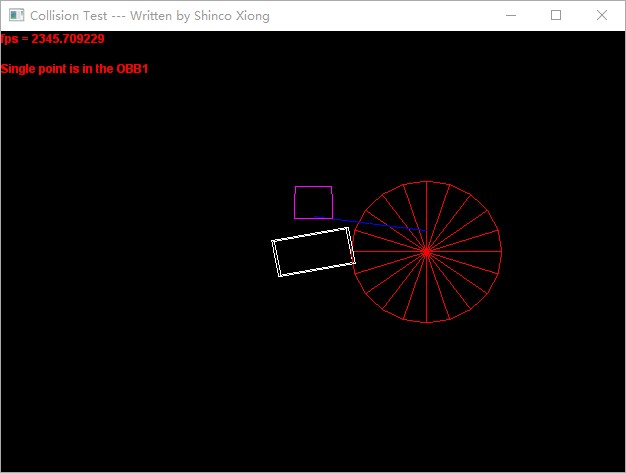Click the blue line segment

(x=370, y=224)
